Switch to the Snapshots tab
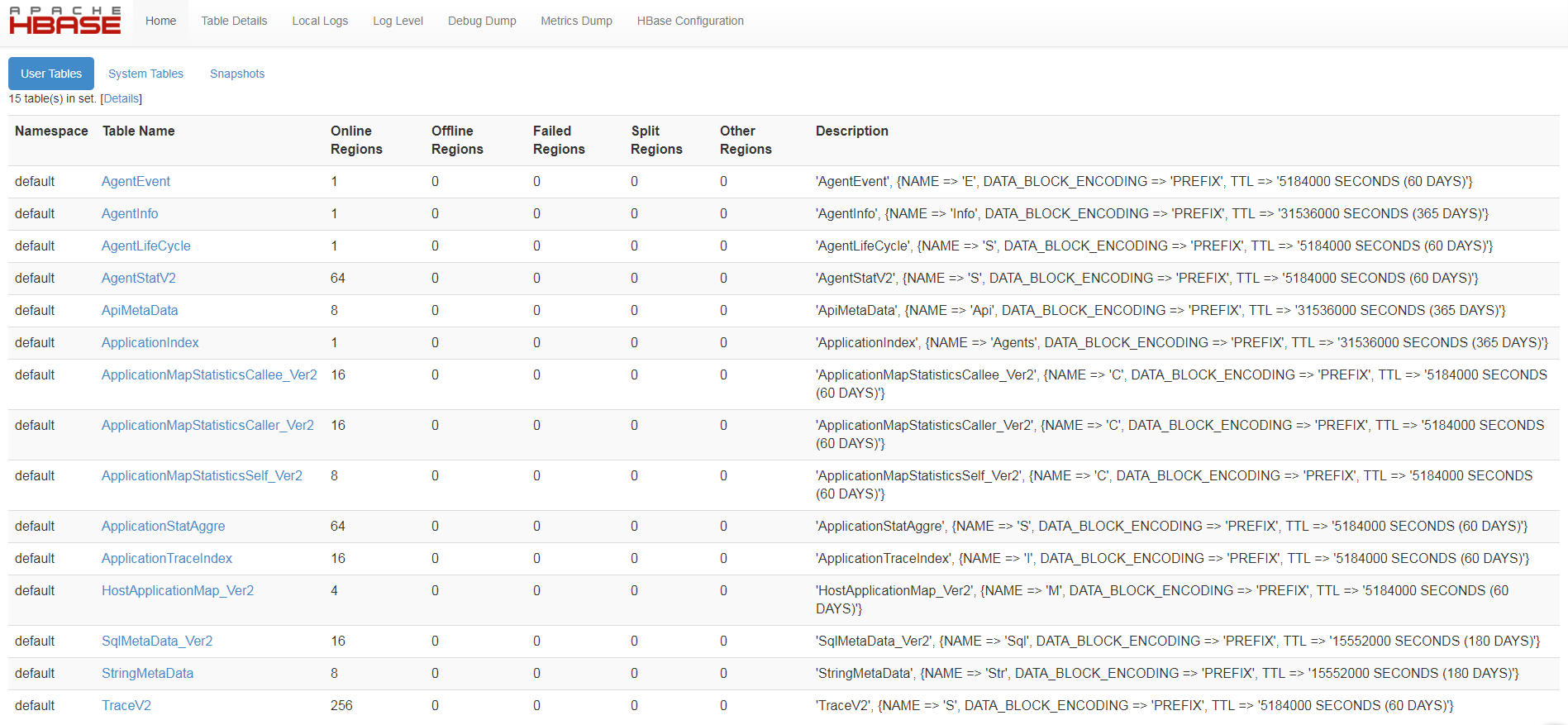This screenshot has height=725, width=1568. pos(237,74)
